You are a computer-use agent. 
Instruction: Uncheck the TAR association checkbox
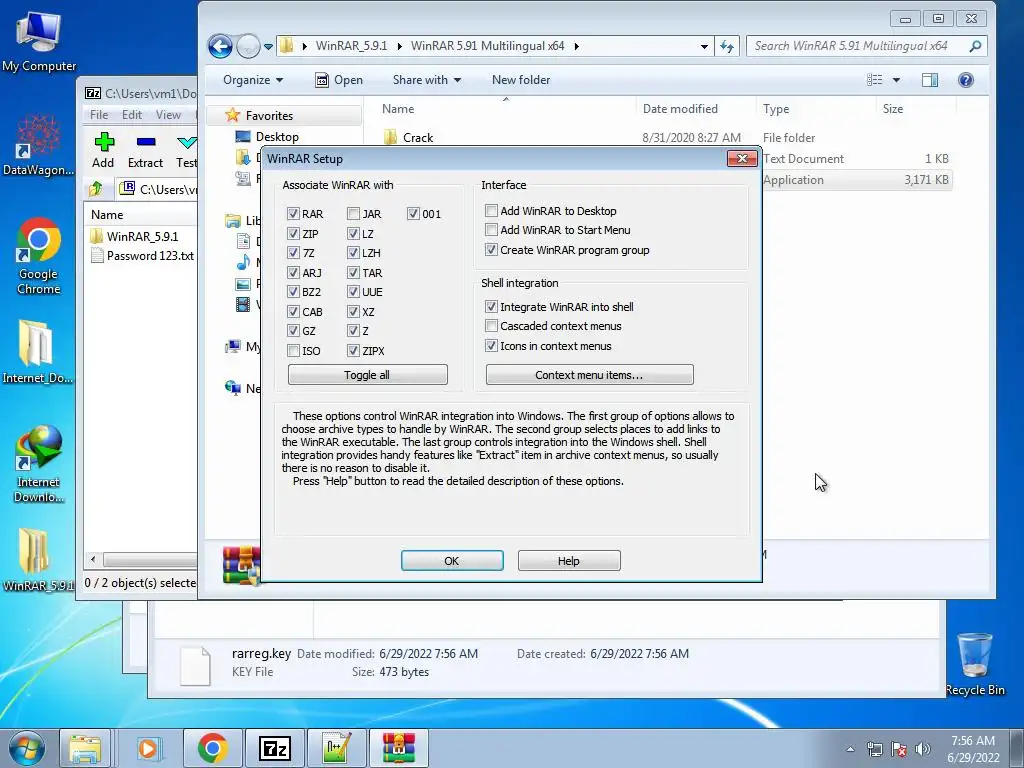coord(353,272)
